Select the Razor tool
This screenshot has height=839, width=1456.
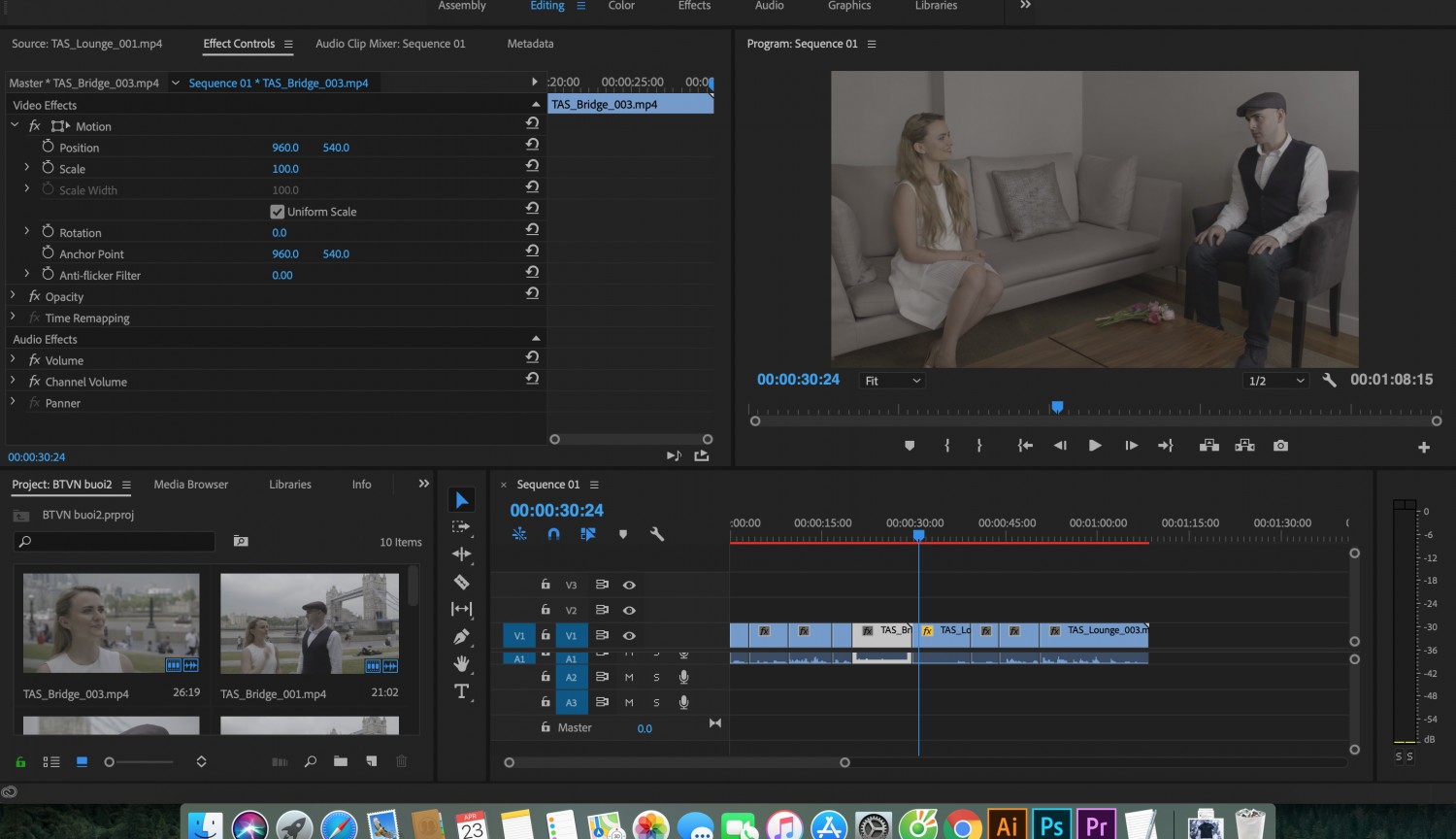tap(461, 582)
